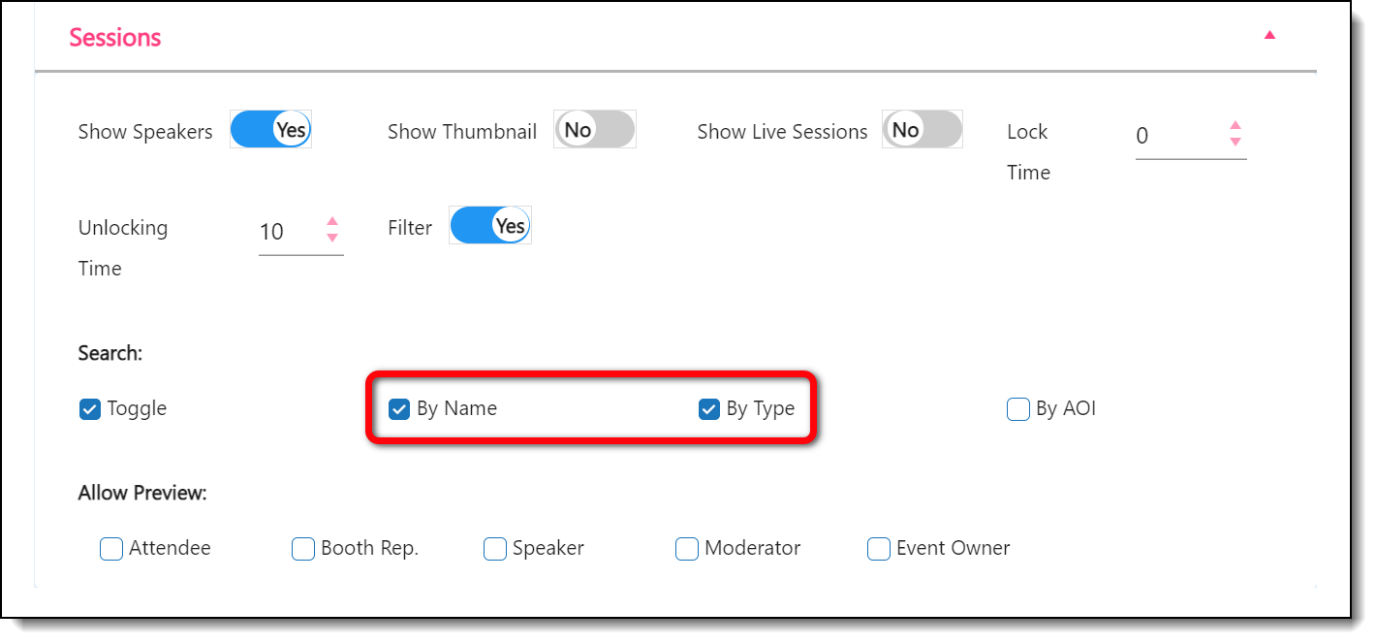
Task: Increase Lock Time with up arrow
Action: (x=1235, y=126)
